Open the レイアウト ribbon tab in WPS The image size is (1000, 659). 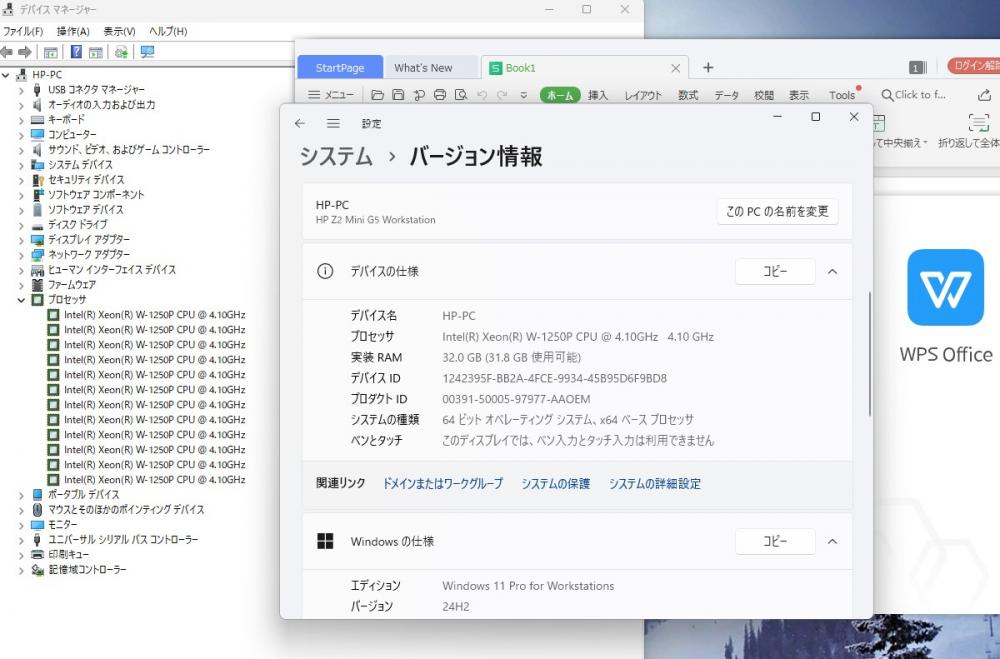pyautogui.click(x=643, y=95)
